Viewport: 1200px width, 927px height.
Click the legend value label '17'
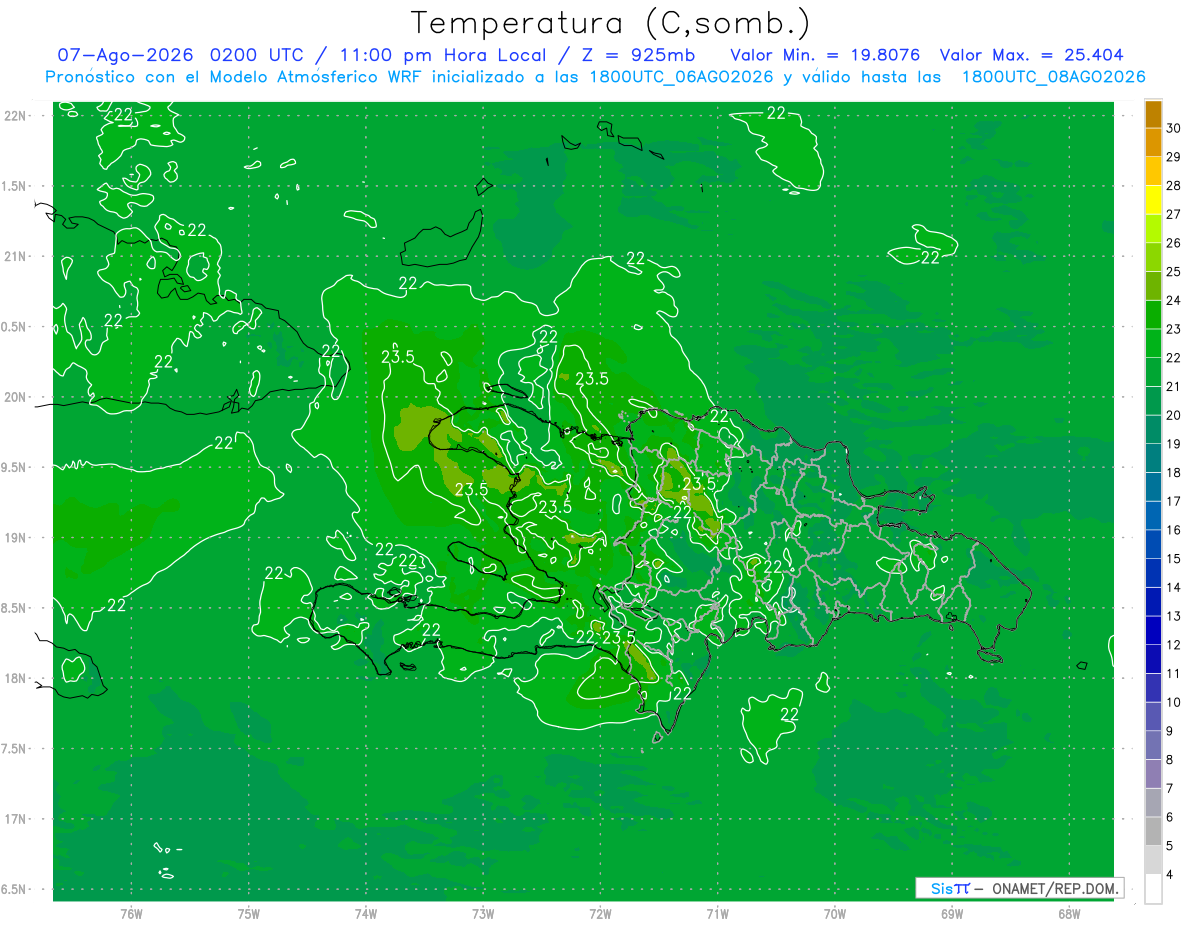1174,501
